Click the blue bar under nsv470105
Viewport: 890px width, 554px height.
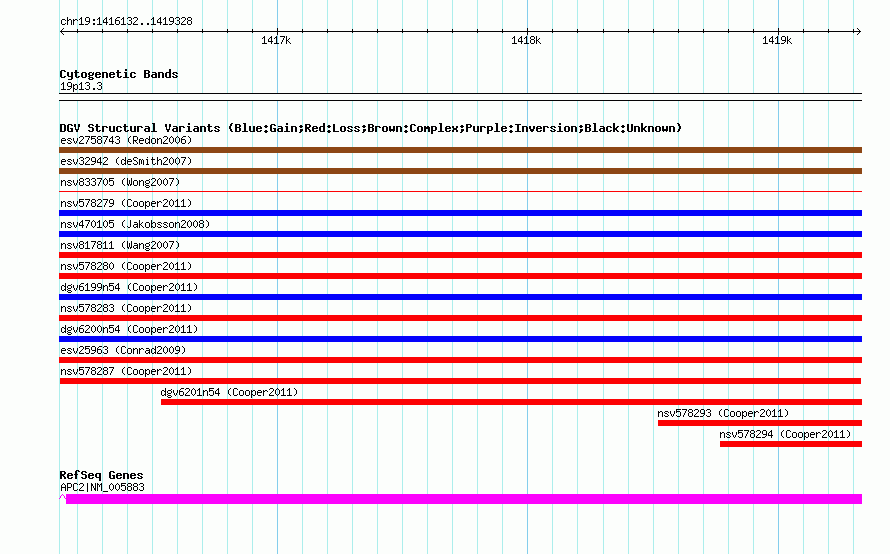[460, 234]
